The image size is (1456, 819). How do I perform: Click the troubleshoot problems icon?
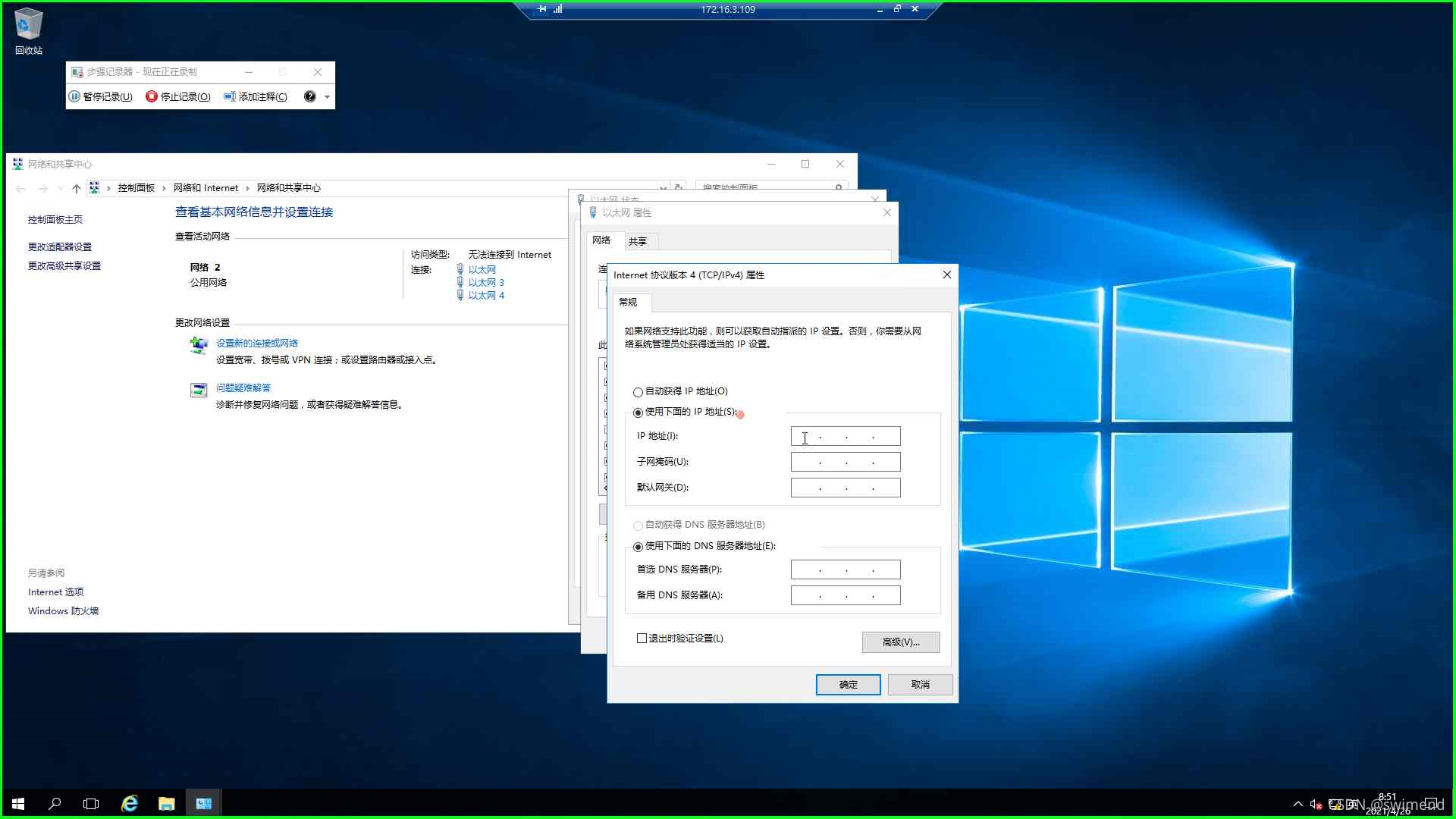tap(199, 390)
